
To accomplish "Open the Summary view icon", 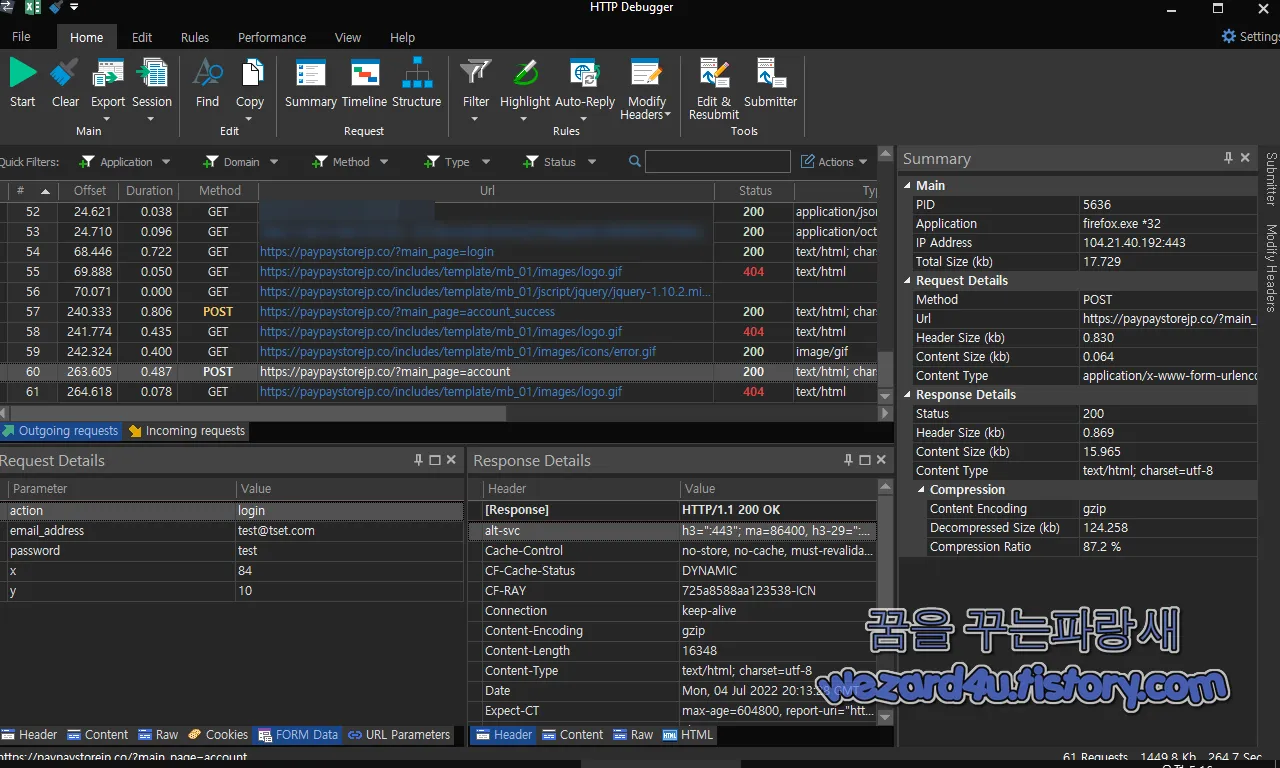I will pyautogui.click(x=311, y=73).
